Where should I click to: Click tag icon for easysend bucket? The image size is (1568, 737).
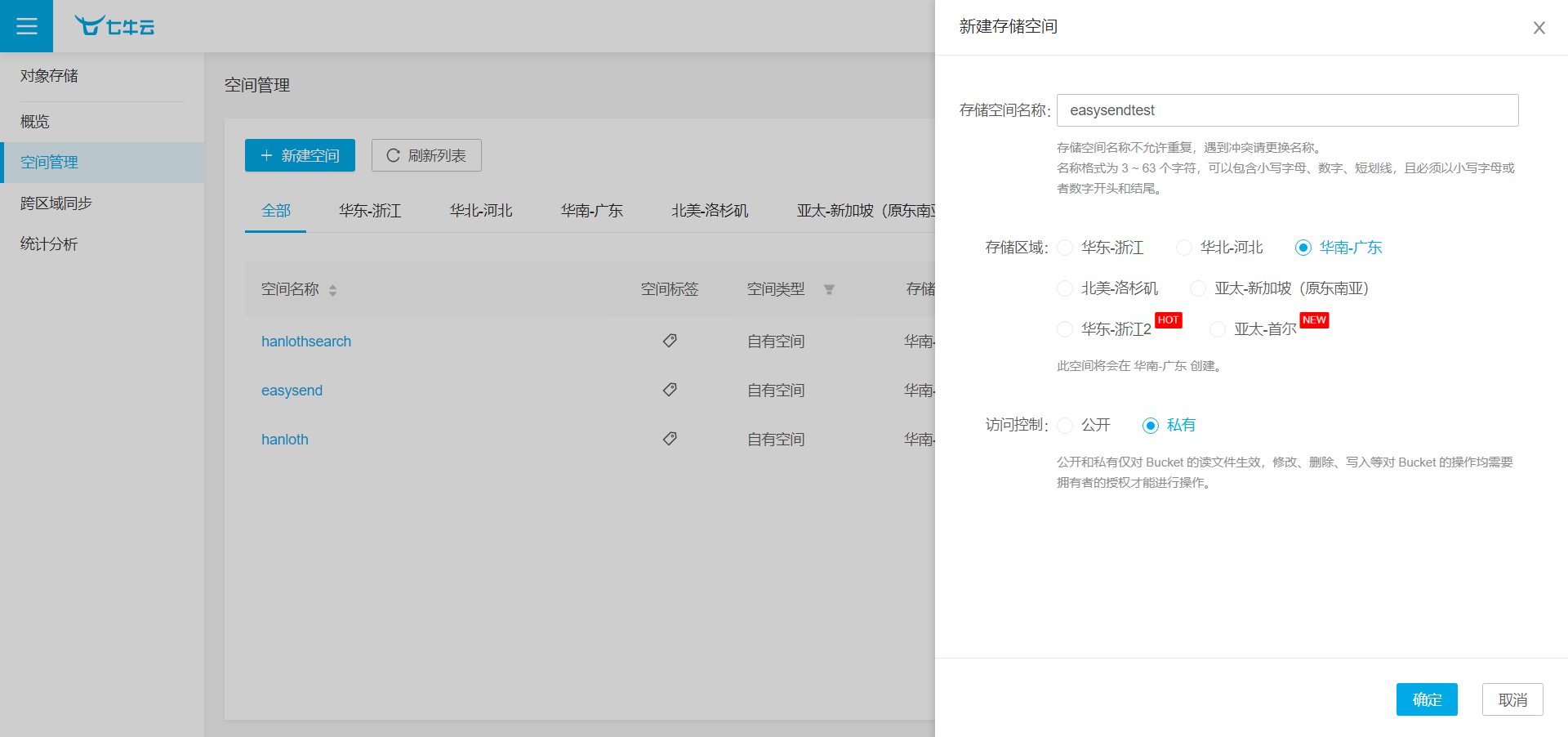[x=670, y=390]
